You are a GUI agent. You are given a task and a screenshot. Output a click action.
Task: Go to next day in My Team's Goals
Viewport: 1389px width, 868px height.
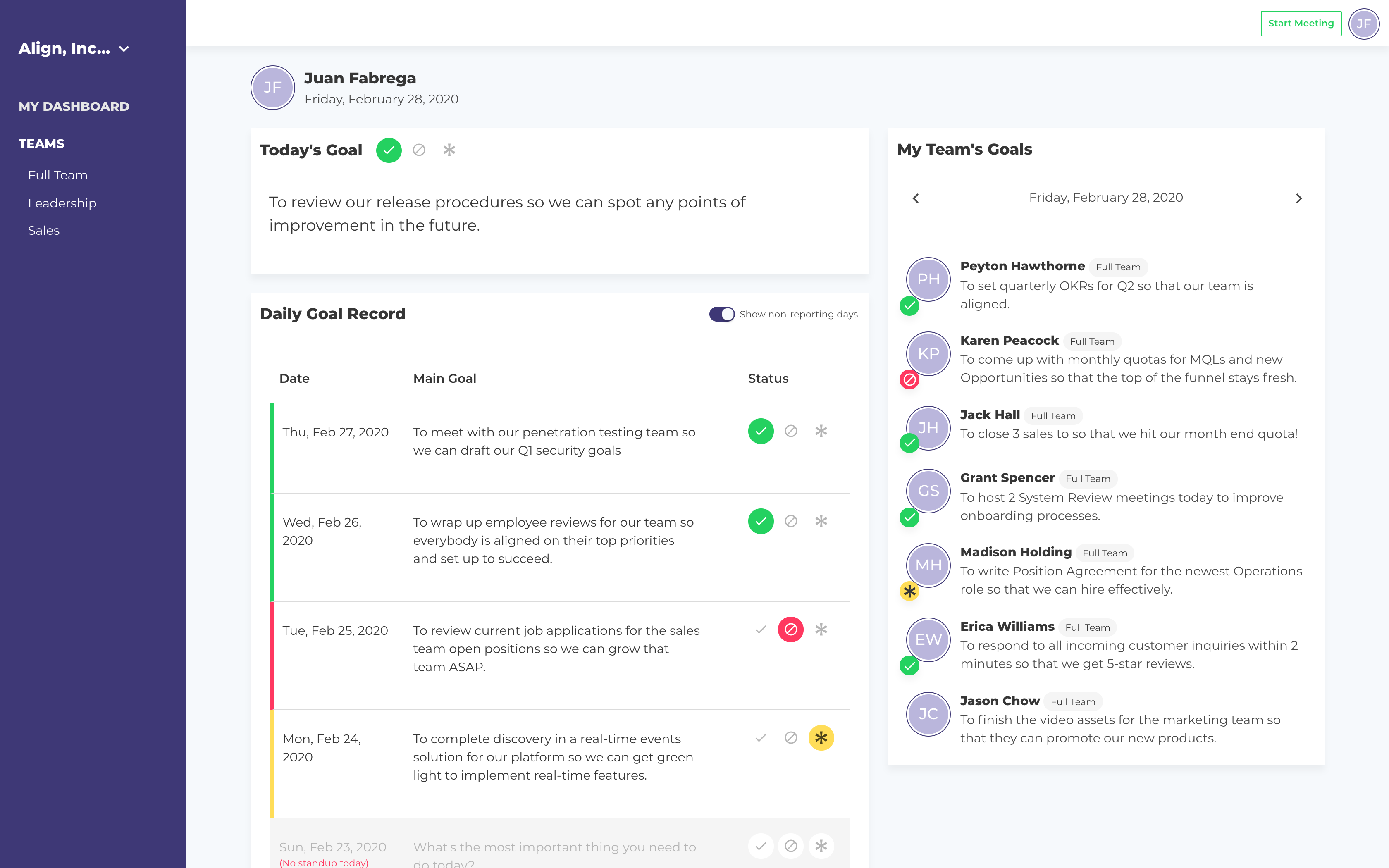tap(1299, 198)
